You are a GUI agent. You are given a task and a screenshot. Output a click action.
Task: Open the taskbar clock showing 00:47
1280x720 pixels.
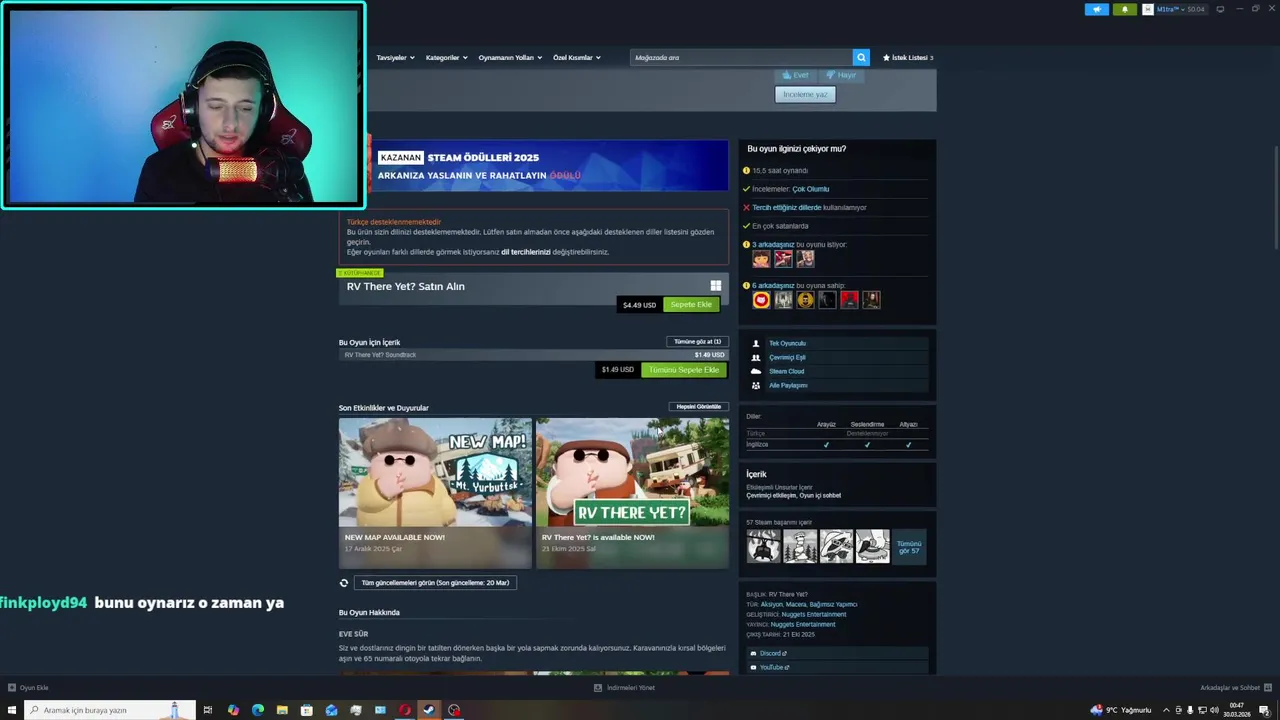[1236, 710]
